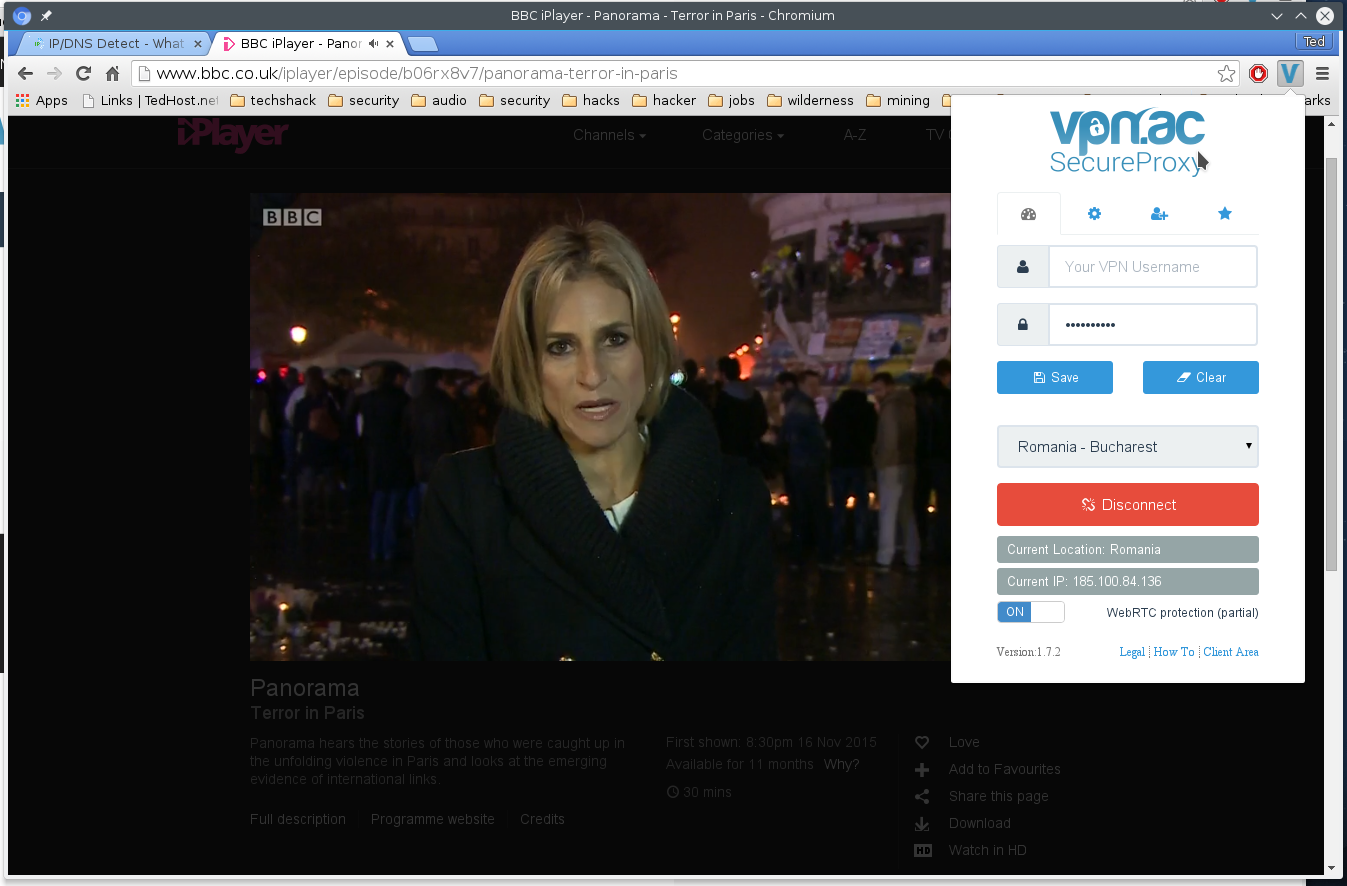Click the Share this page icon
This screenshot has height=886, width=1347.
click(922, 797)
